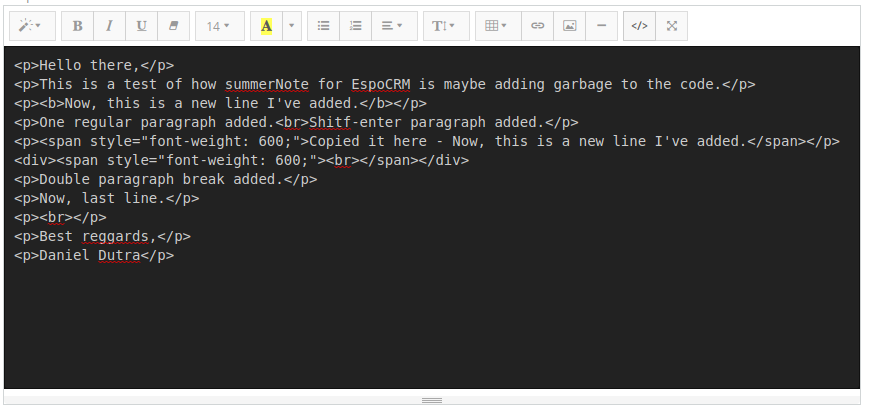Click the editor resize handle bar
This screenshot has width=871, height=413.
click(x=432, y=400)
